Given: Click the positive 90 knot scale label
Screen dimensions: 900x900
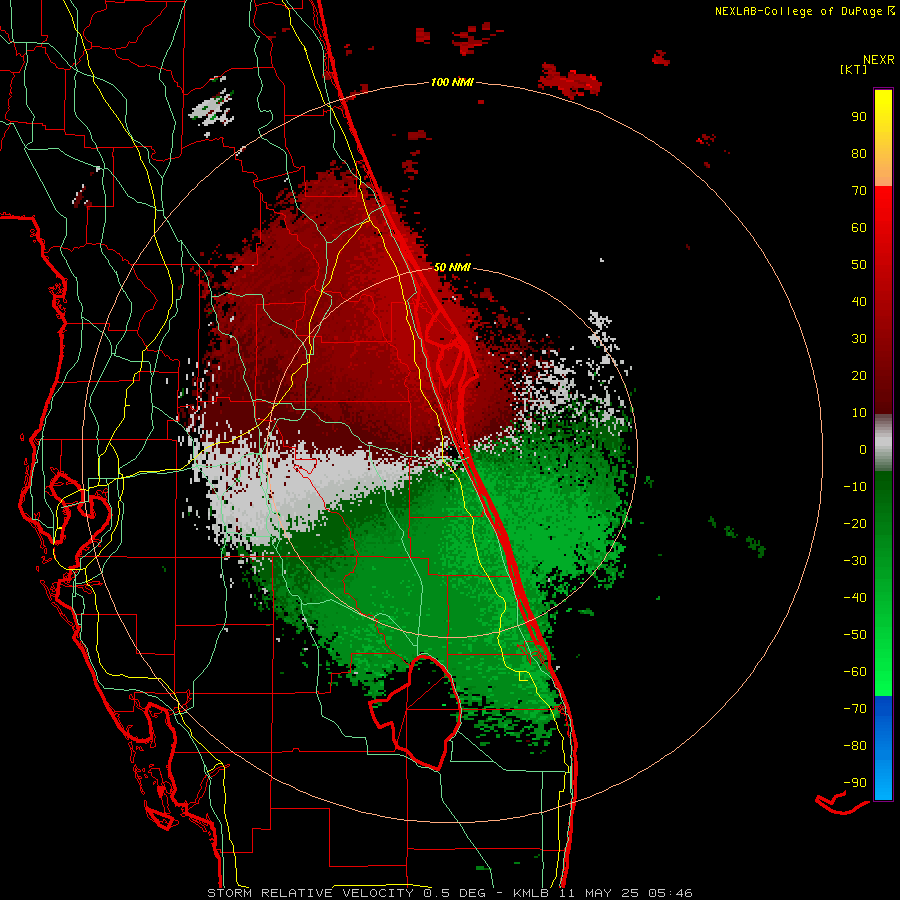Looking at the screenshot, I should (x=859, y=117).
